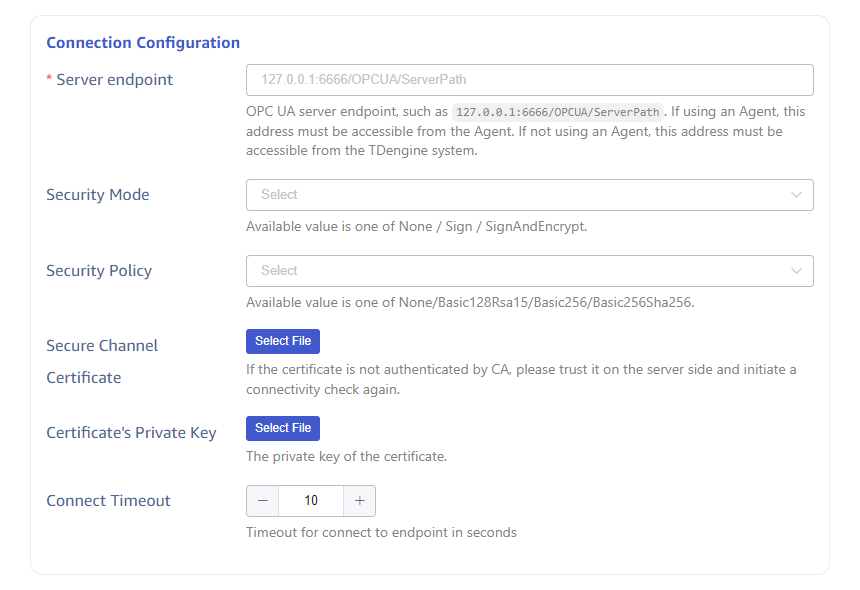Click the timeout in seconds hint text
This screenshot has width=860, height=590.
coord(381,532)
